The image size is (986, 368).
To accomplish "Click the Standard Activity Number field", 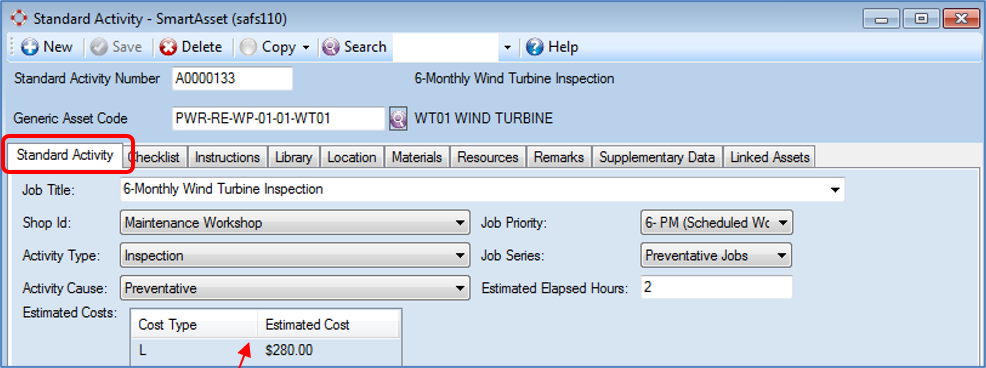I will coord(232,79).
